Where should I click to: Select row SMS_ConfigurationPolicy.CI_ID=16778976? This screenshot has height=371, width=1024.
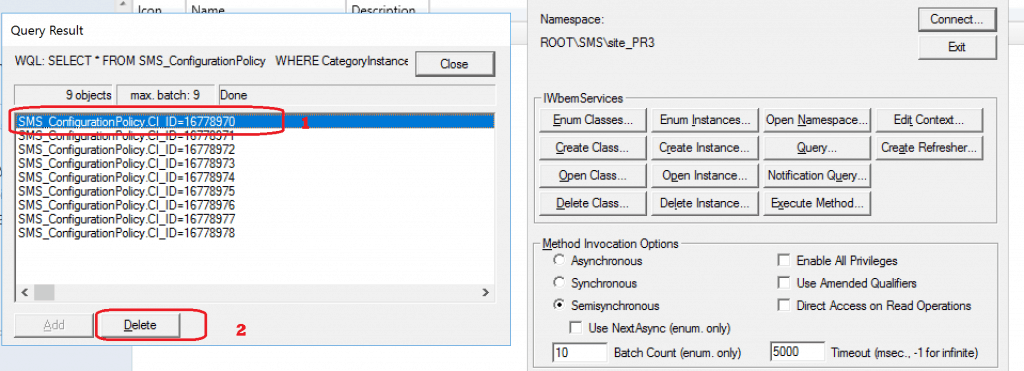click(255, 205)
